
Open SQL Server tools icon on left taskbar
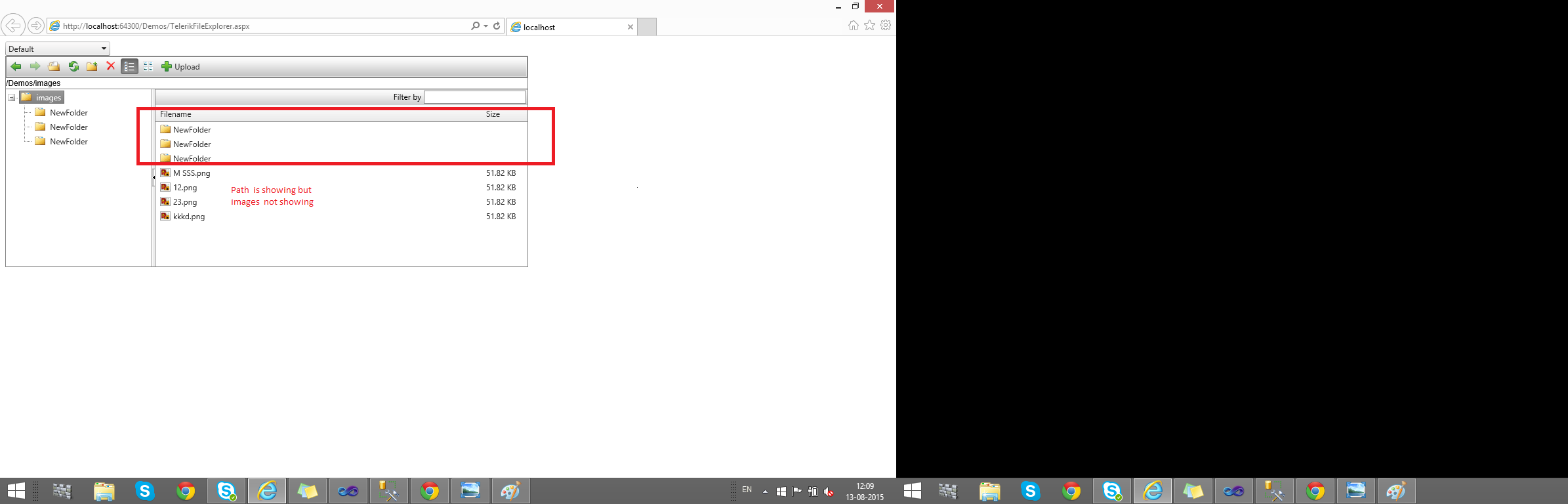[x=389, y=490]
